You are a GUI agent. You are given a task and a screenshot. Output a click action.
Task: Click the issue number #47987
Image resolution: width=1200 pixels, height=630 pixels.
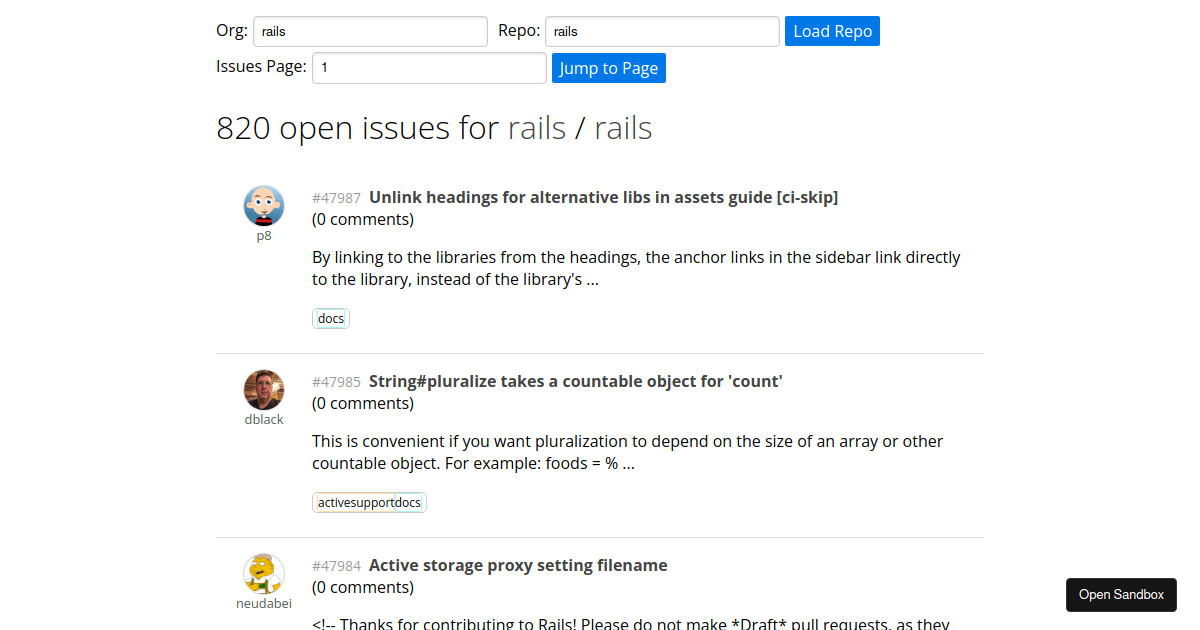pyautogui.click(x=336, y=197)
